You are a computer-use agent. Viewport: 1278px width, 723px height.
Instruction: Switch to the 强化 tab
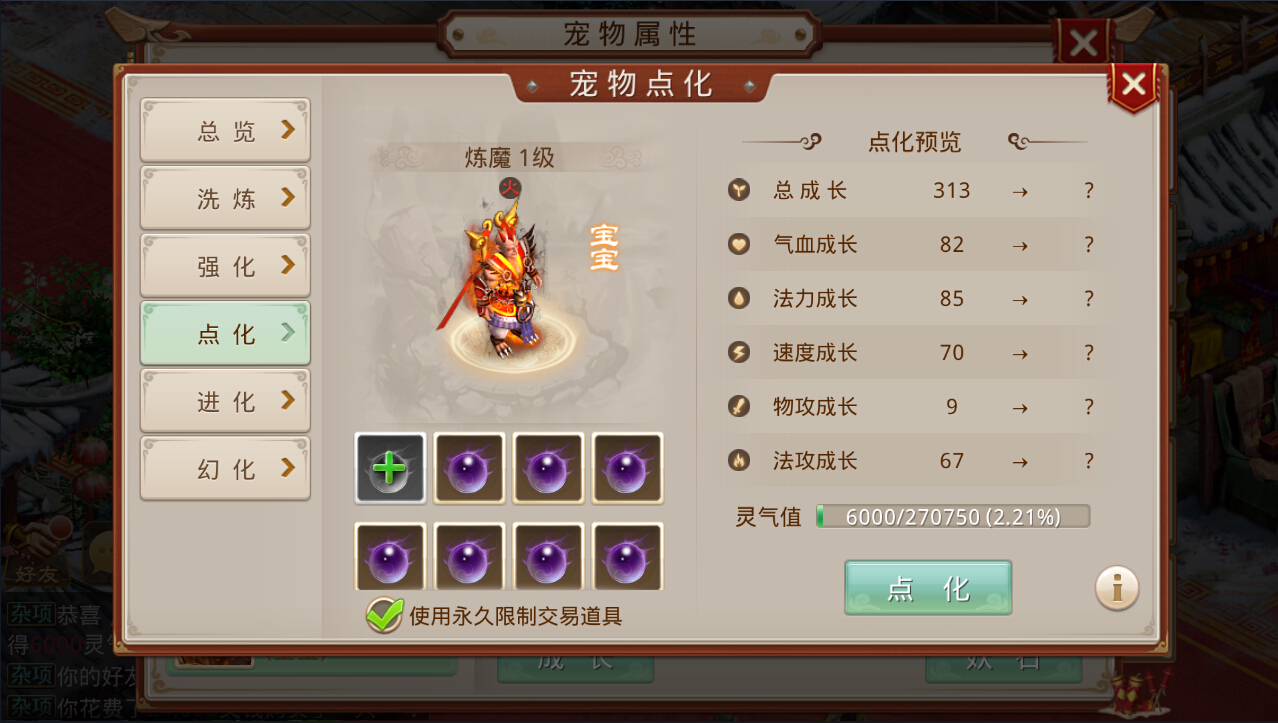pos(225,266)
